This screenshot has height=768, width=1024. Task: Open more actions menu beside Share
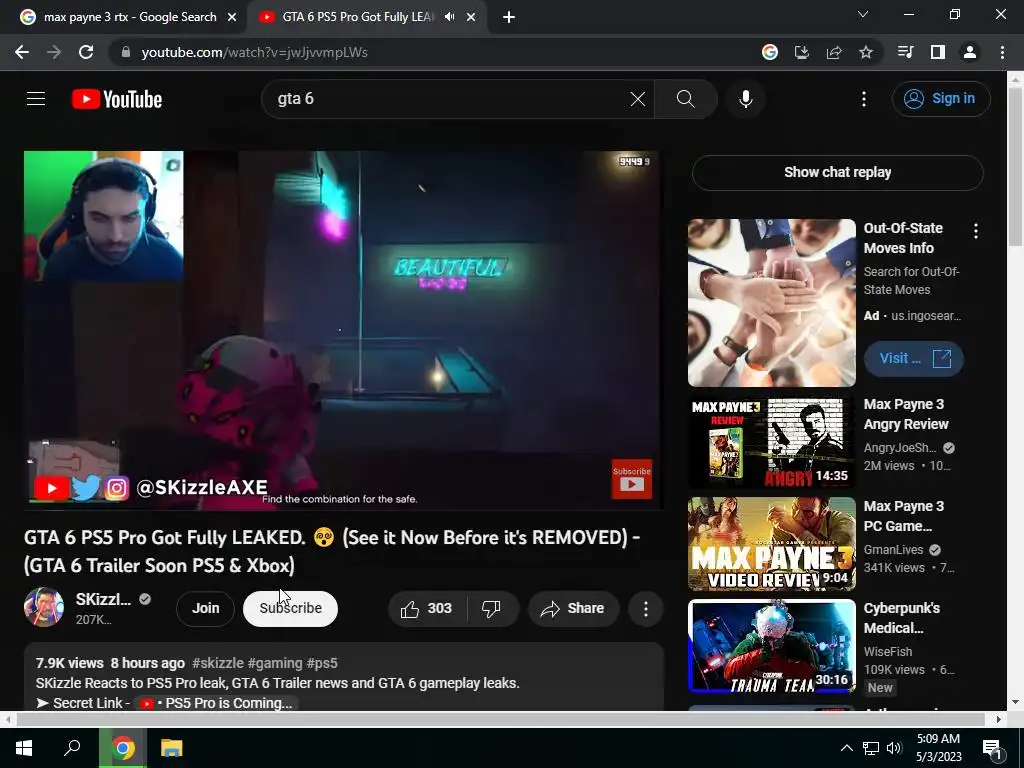[645, 609]
